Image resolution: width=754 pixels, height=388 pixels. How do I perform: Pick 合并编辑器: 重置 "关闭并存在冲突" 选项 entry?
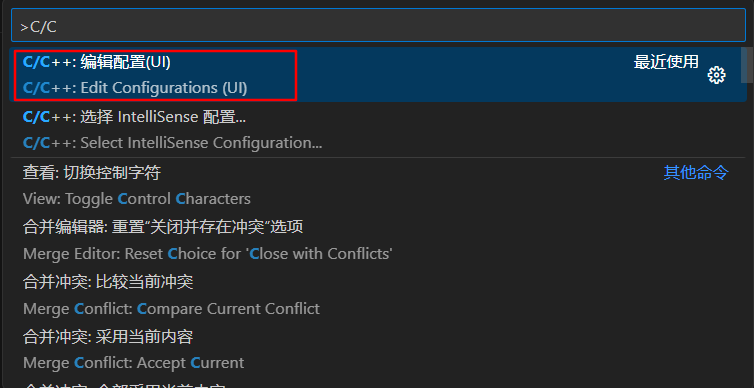378,240
